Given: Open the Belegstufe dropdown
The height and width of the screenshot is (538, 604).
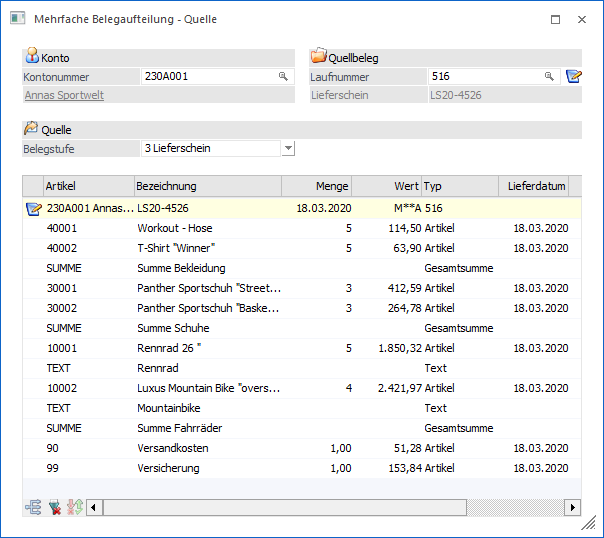Looking at the screenshot, I should click(x=288, y=148).
